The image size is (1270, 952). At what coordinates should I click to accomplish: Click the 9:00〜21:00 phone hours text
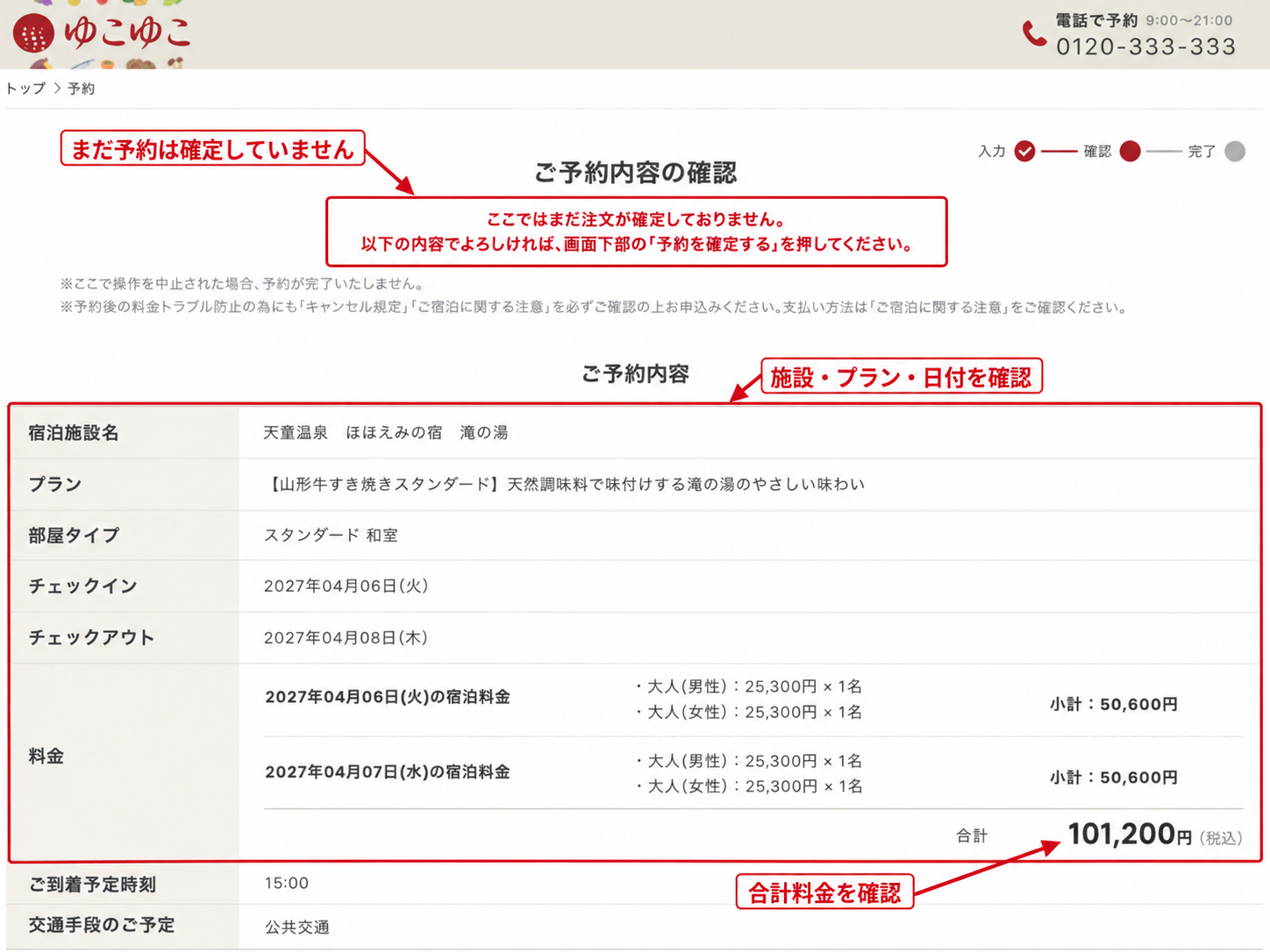1189,20
